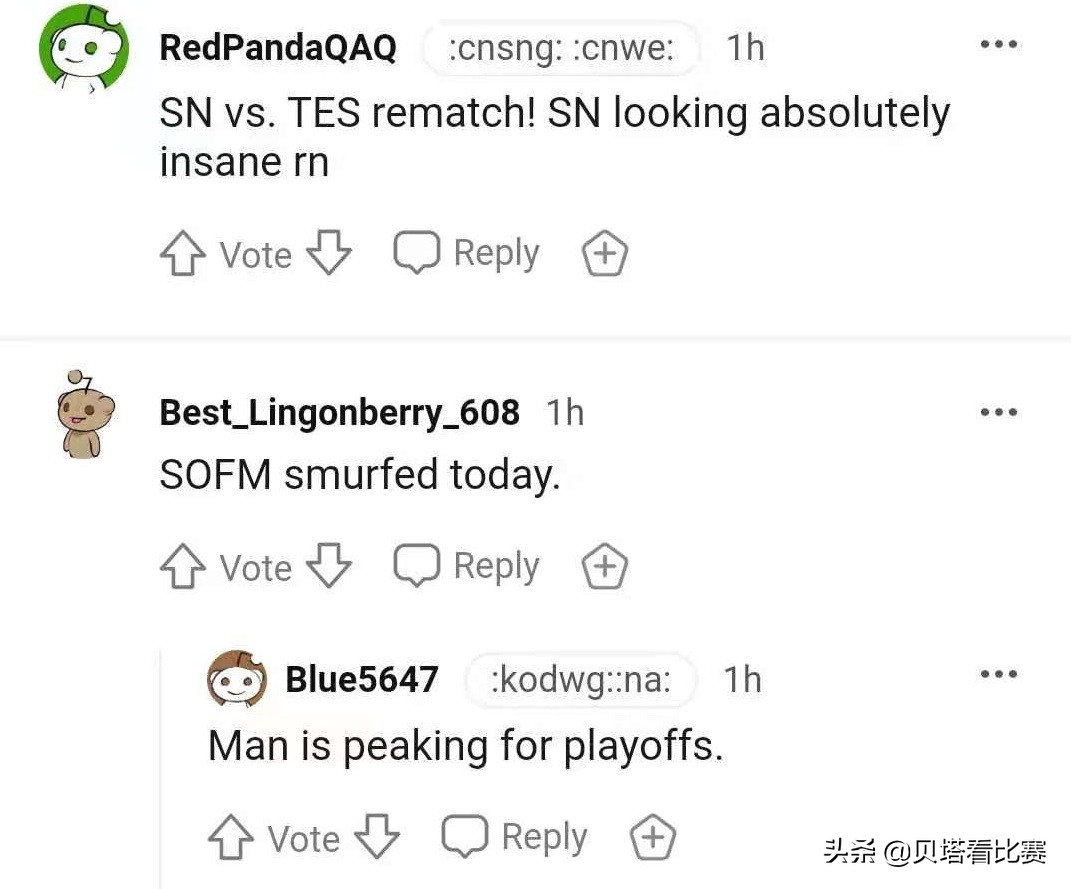The width and height of the screenshot is (1071, 889).
Task: View Blue5647's profile
Action: [x=362, y=679]
